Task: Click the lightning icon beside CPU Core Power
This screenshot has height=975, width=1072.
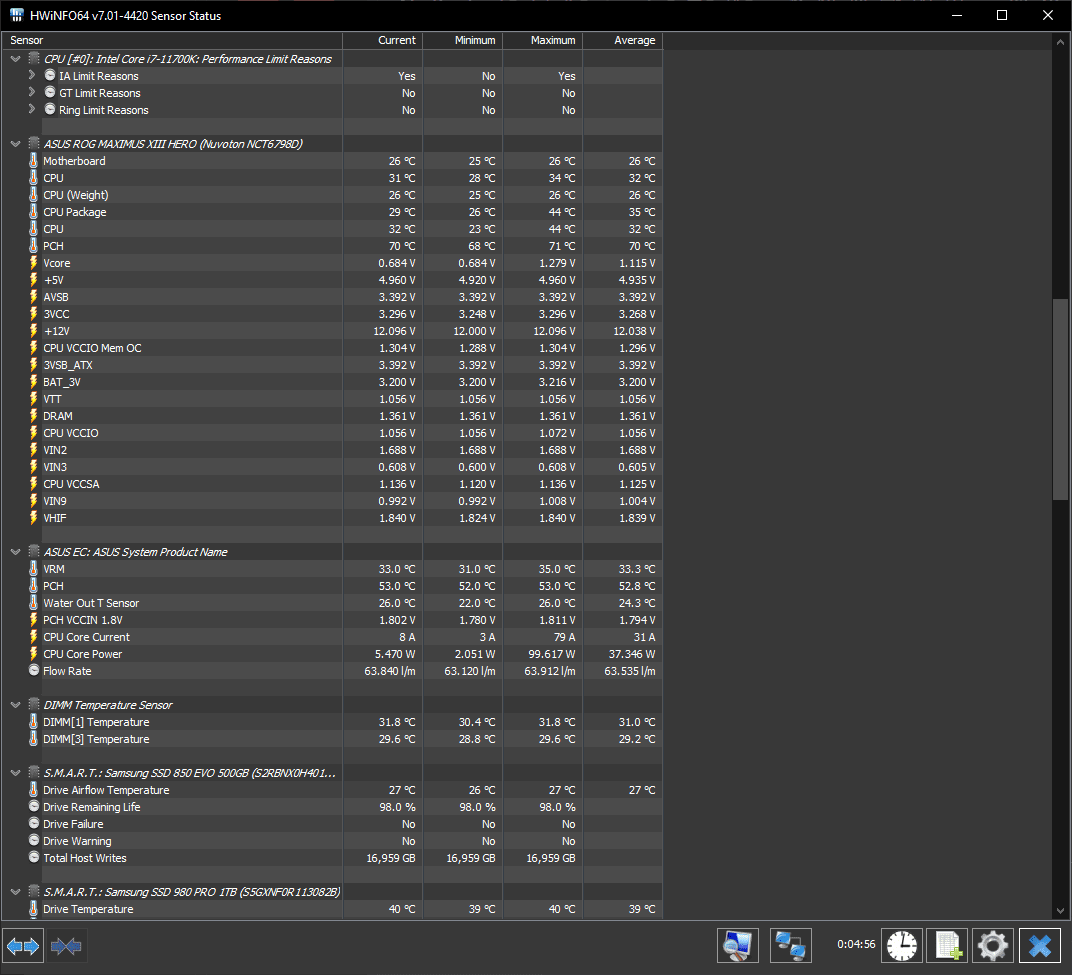Action: [x=34, y=654]
